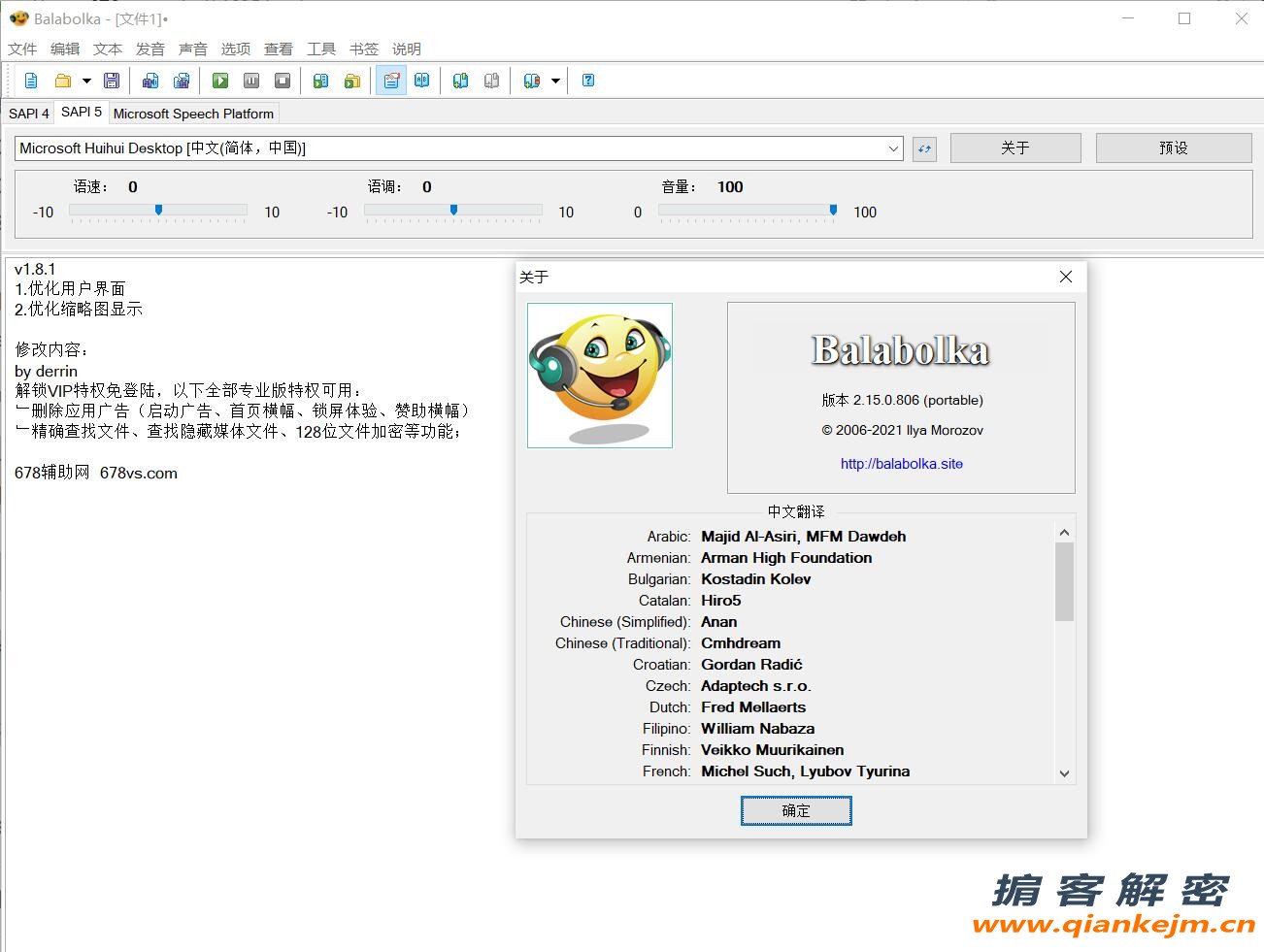The height and width of the screenshot is (952, 1264).
Task: Click the translator name Cmhdream
Action: pyautogui.click(x=741, y=643)
